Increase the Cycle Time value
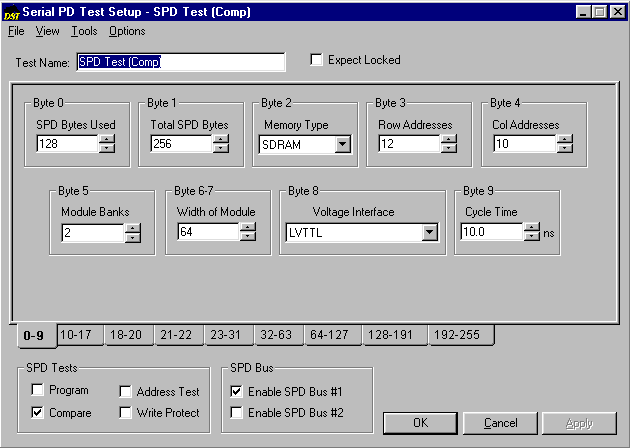630x448 pixels. [532, 227]
